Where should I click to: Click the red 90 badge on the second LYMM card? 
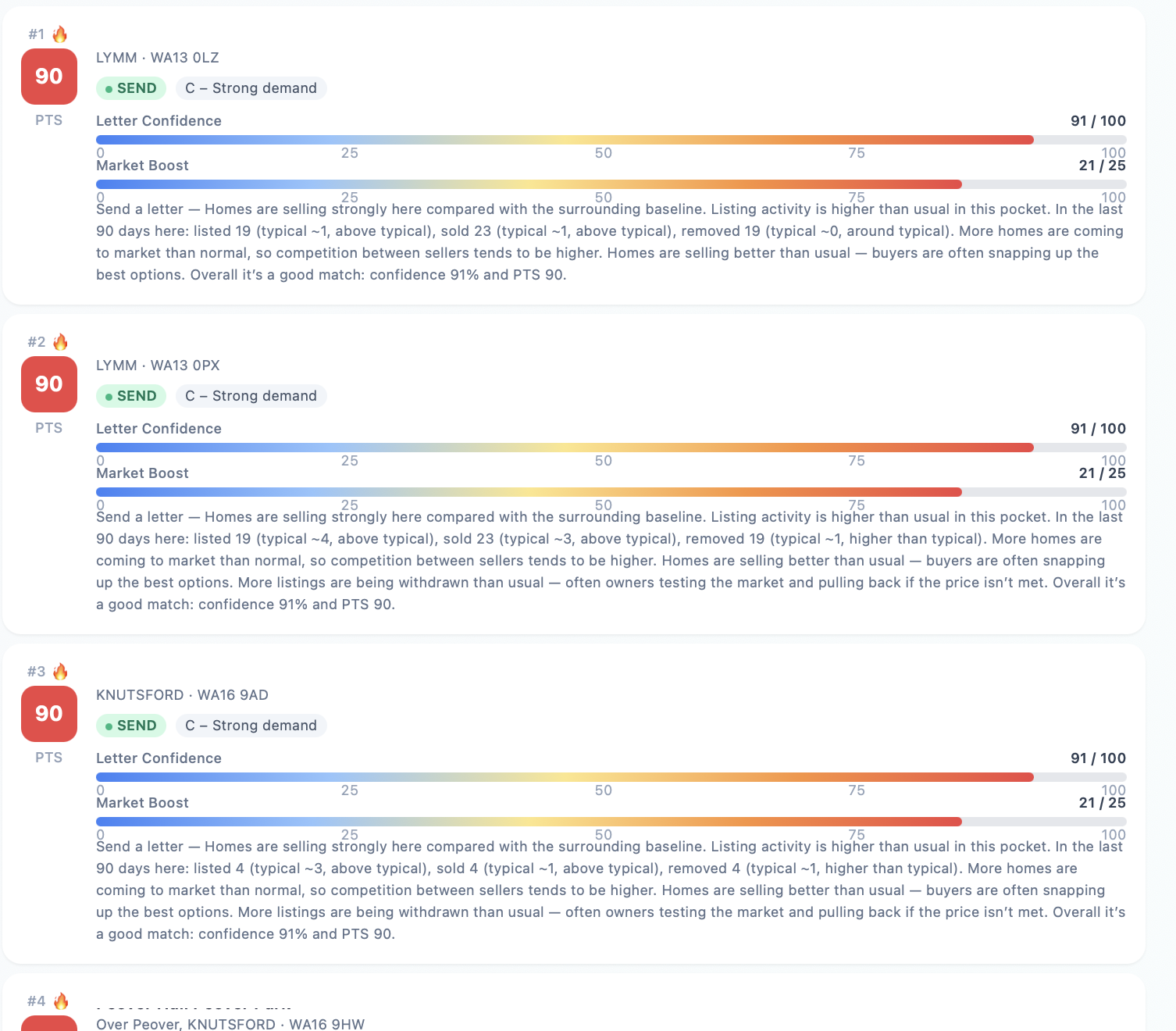[48, 384]
